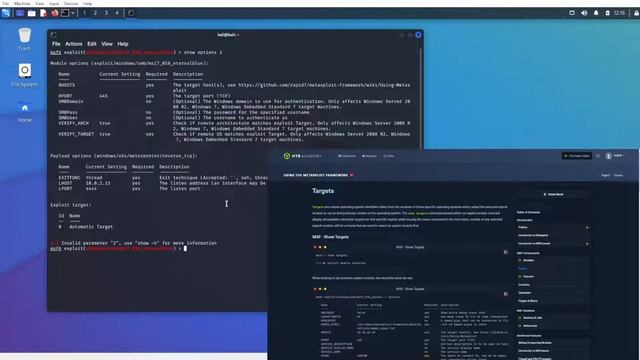The width and height of the screenshot is (640, 360).
Task: Open Introduction to Metasploit contents entry
Action: pyautogui.click(x=533, y=235)
